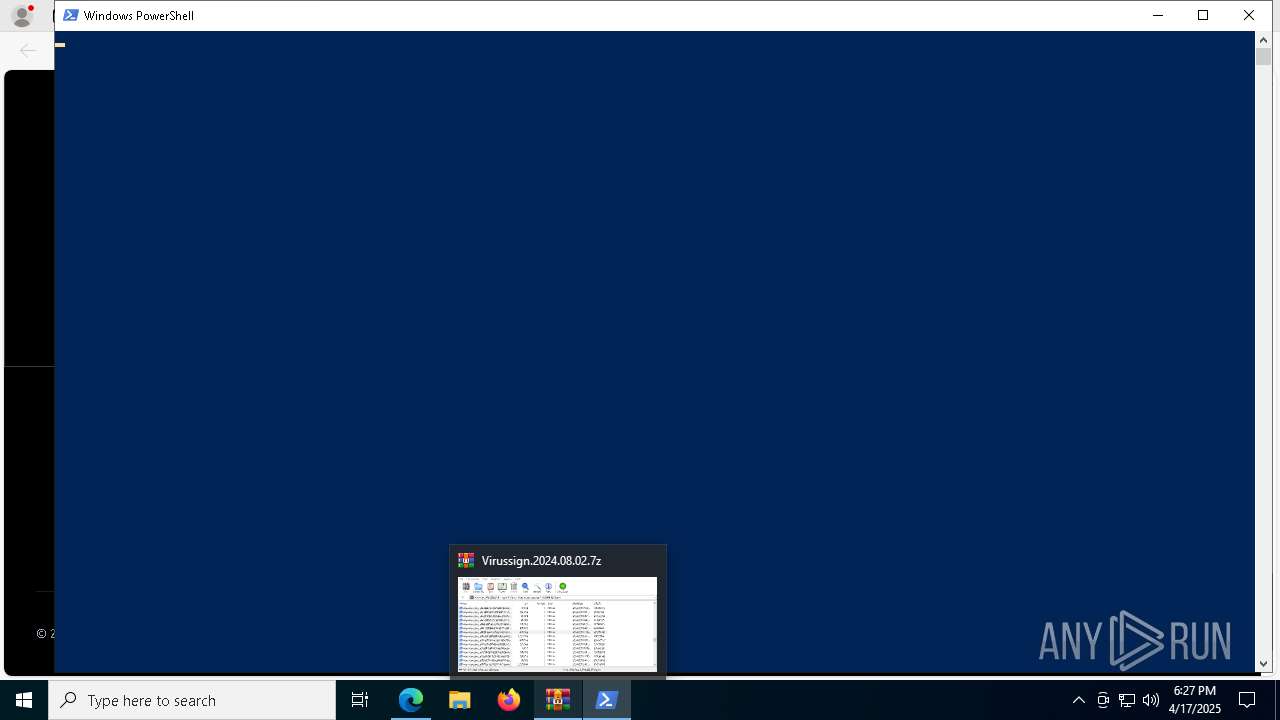Open the clock showing 6:27 PM
The width and height of the screenshot is (1280, 720).
pos(1195,700)
